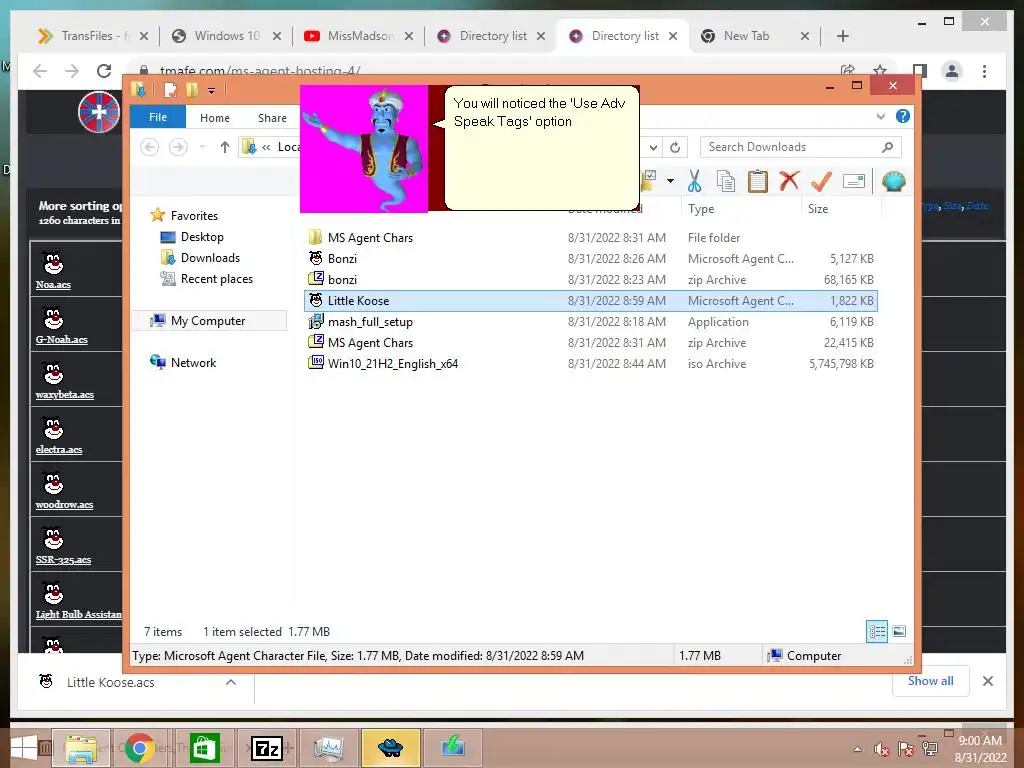Click the genie agent character

364,149
